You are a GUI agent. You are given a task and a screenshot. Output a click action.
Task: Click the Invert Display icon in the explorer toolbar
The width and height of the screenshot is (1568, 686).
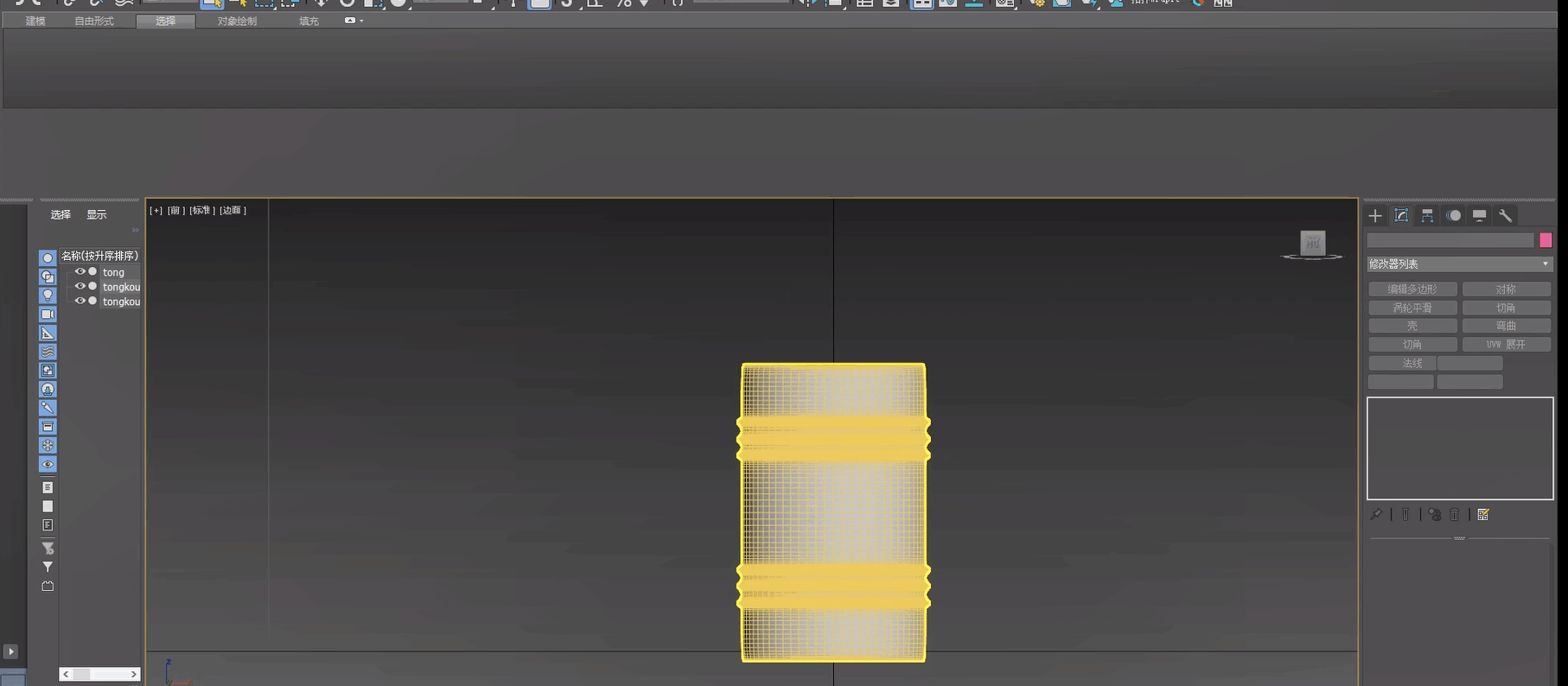(x=48, y=525)
